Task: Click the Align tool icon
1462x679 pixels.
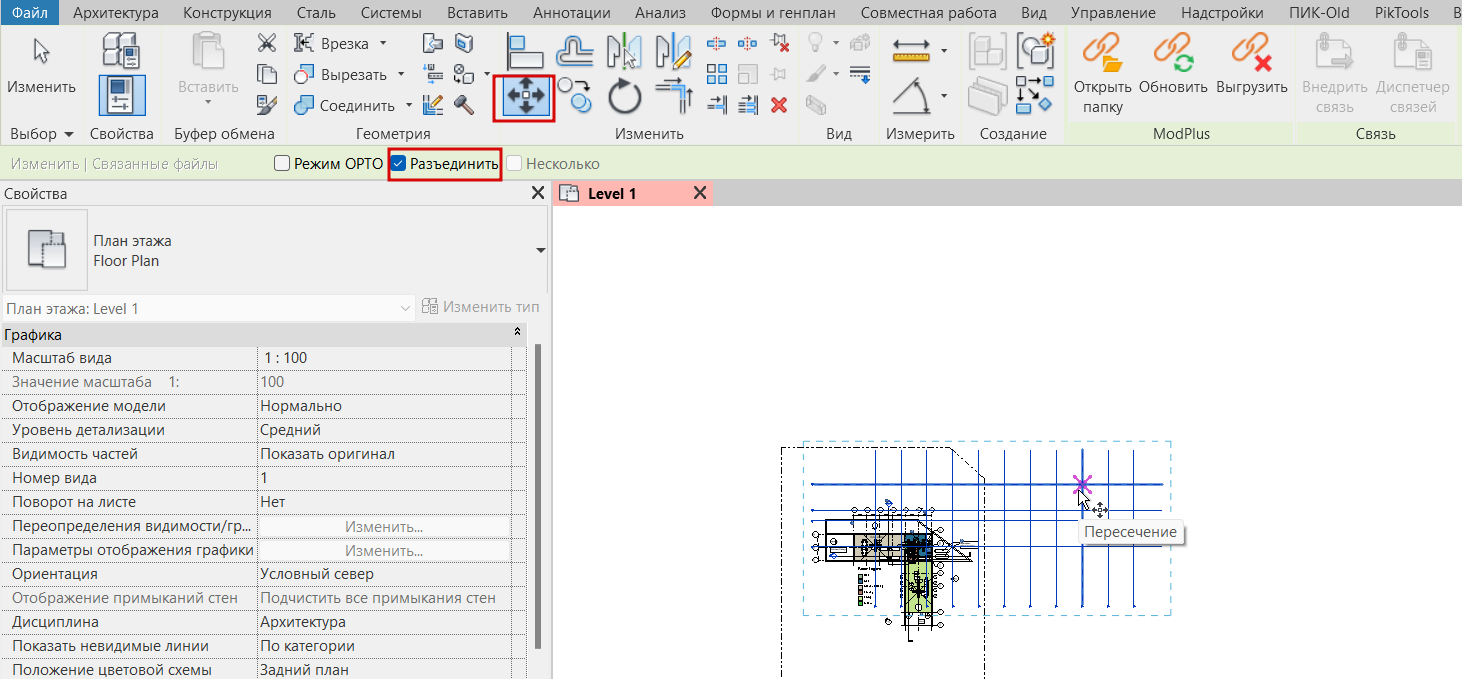Action: 526,51
